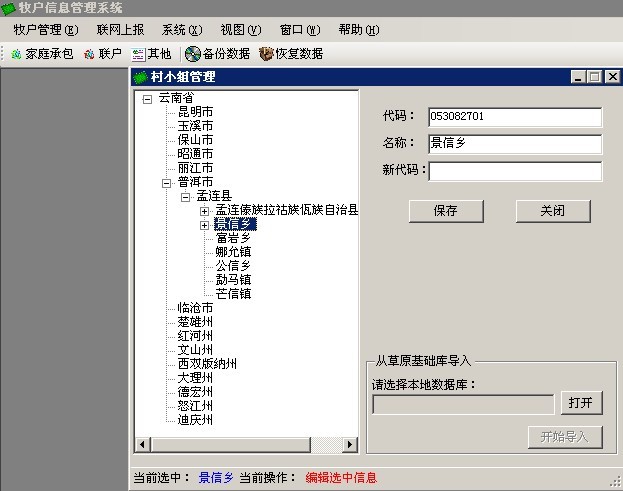Expand 孟连傣族拉祜族佤族自治县 node
623x491 pixels.
click(x=205, y=211)
